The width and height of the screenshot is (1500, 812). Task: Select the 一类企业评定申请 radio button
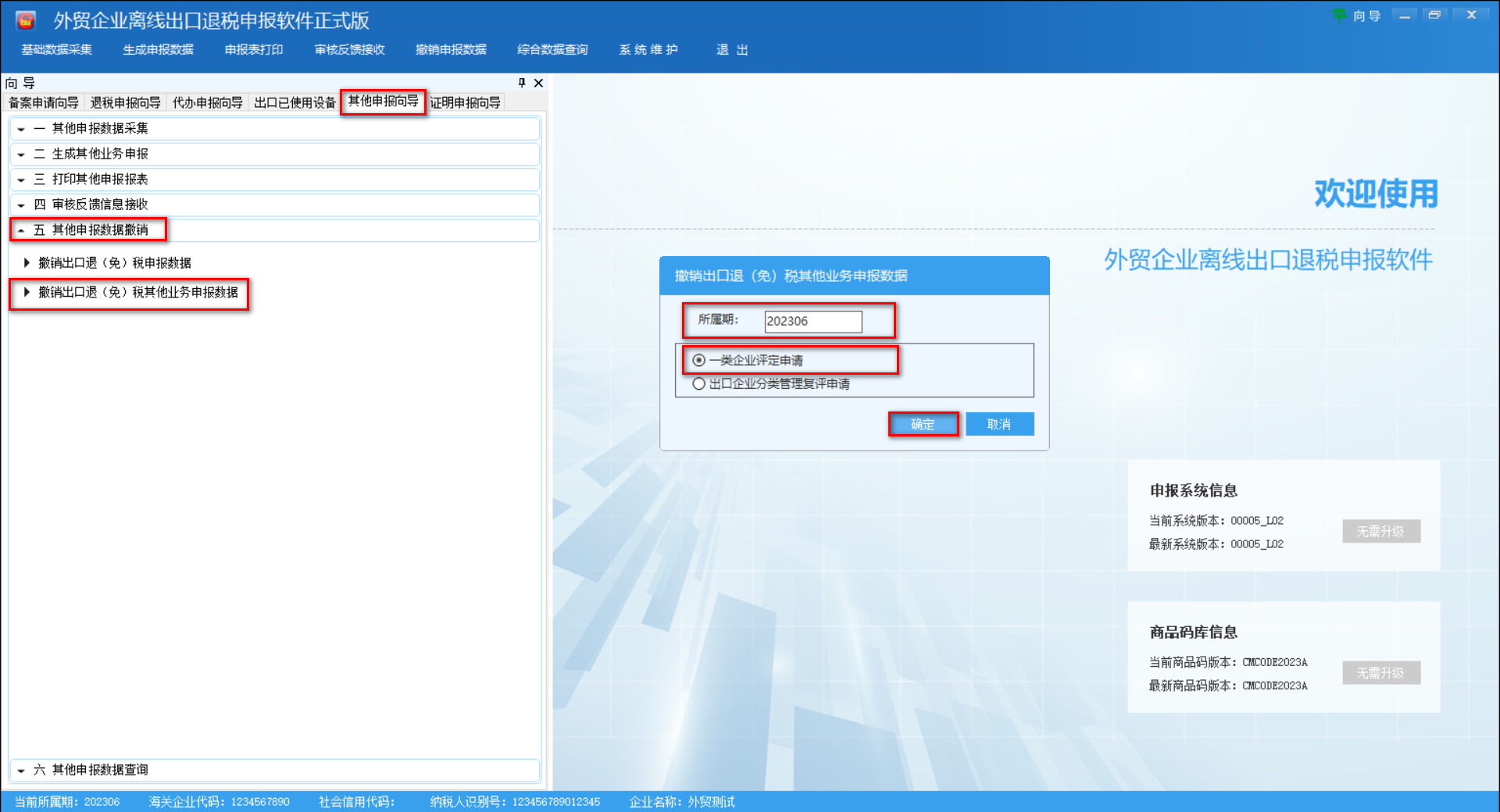point(698,360)
